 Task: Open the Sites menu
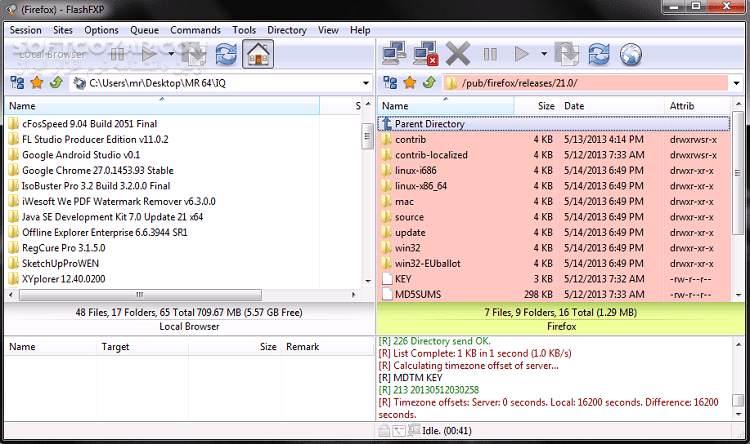click(x=63, y=30)
